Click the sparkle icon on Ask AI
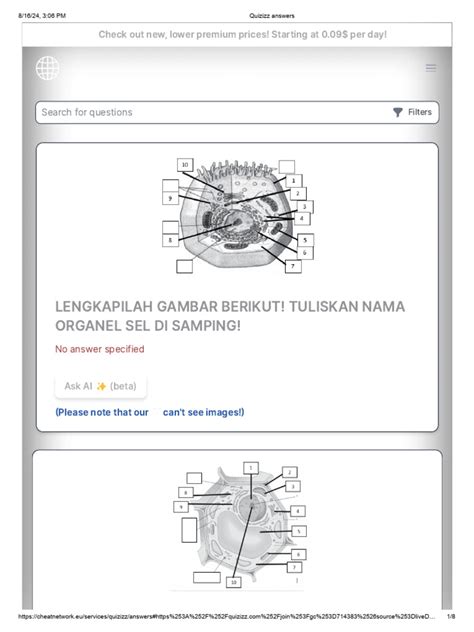Viewport: 474px width, 632px height. 101,386
